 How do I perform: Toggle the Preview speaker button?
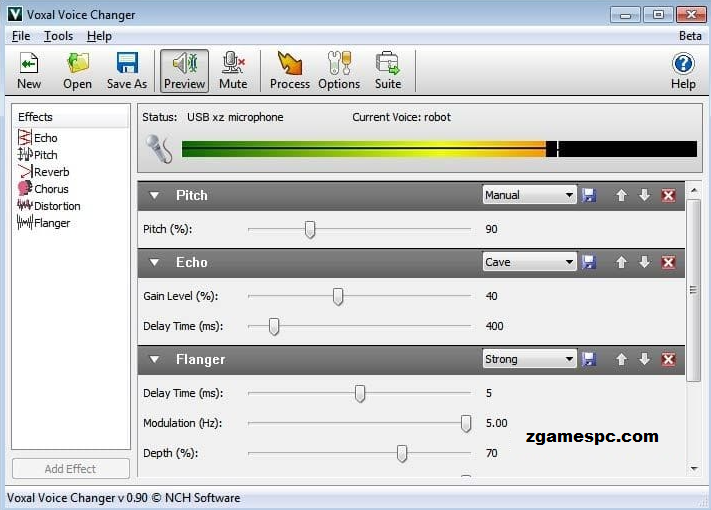pyautogui.click(x=185, y=71)
